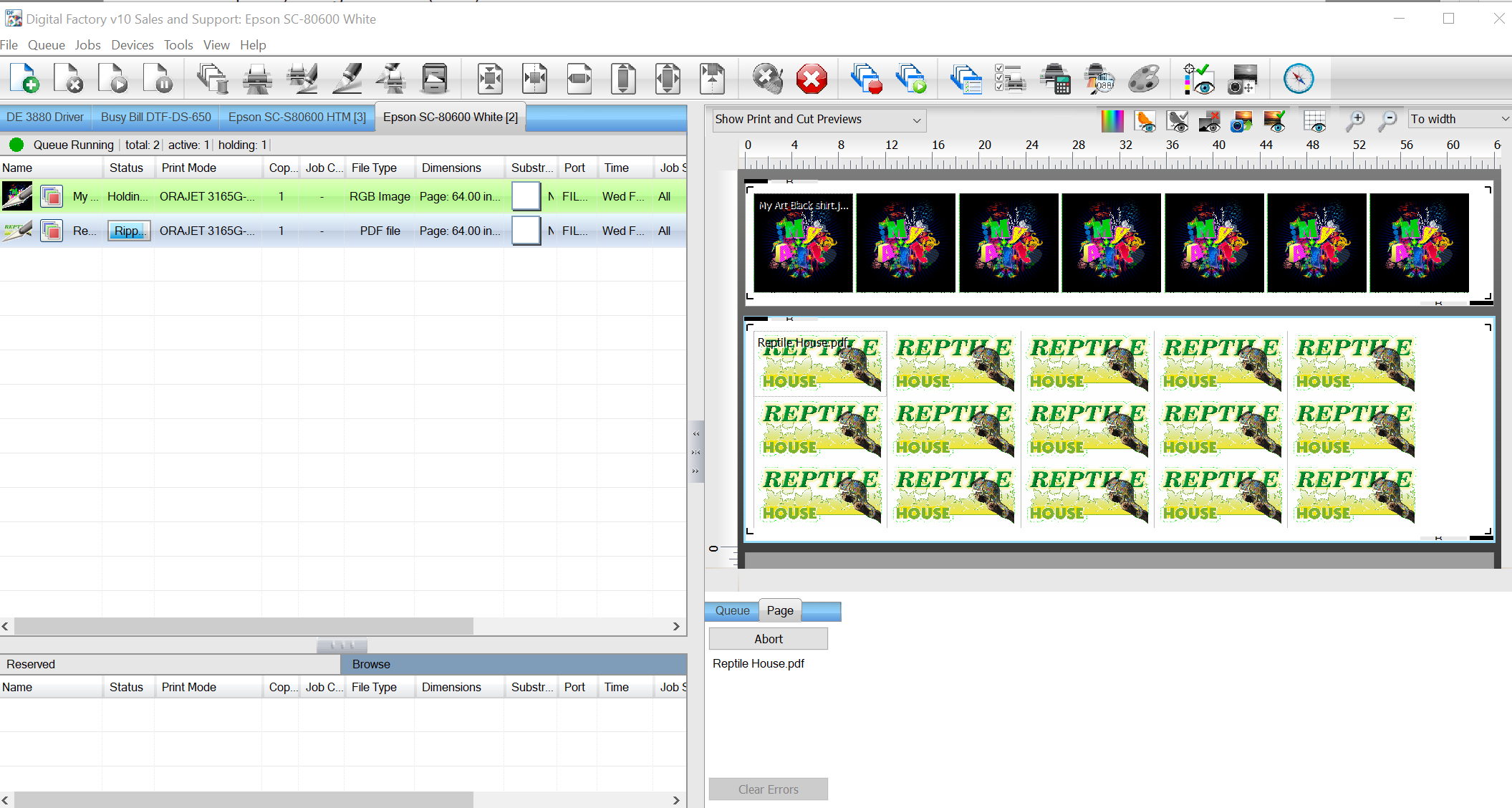Select the Epson SC-80600 White [2] tab
Screen dimensions: 1512x808
coord(451,117)
